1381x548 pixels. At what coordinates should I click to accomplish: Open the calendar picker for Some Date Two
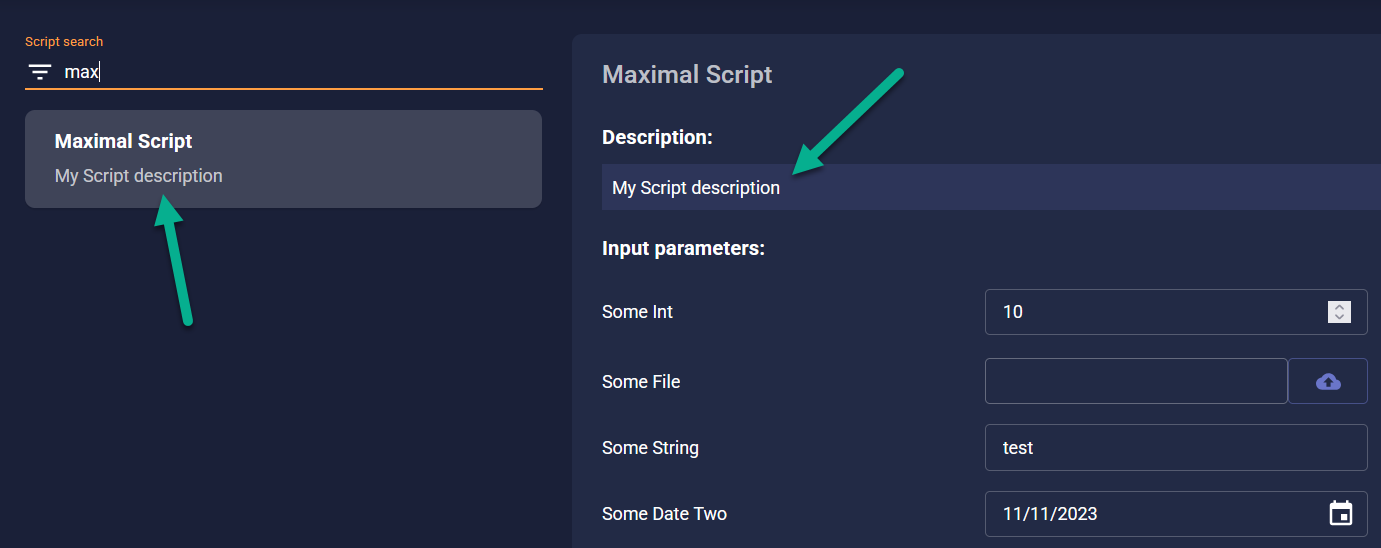pos(1340,514)
